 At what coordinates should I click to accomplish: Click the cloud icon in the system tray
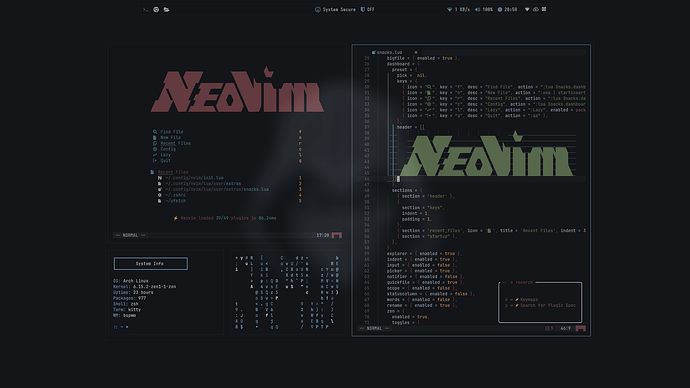[x=536, y=9]
